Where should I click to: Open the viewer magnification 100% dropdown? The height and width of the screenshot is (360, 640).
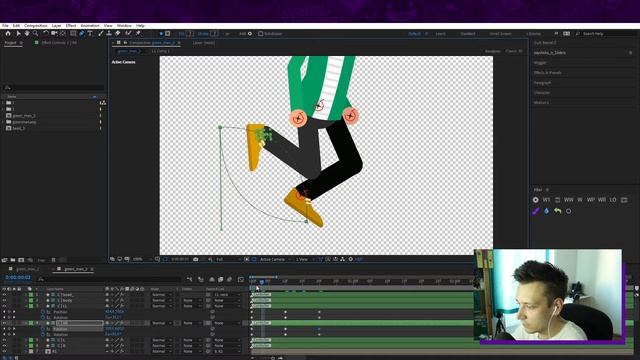(141, 259)
